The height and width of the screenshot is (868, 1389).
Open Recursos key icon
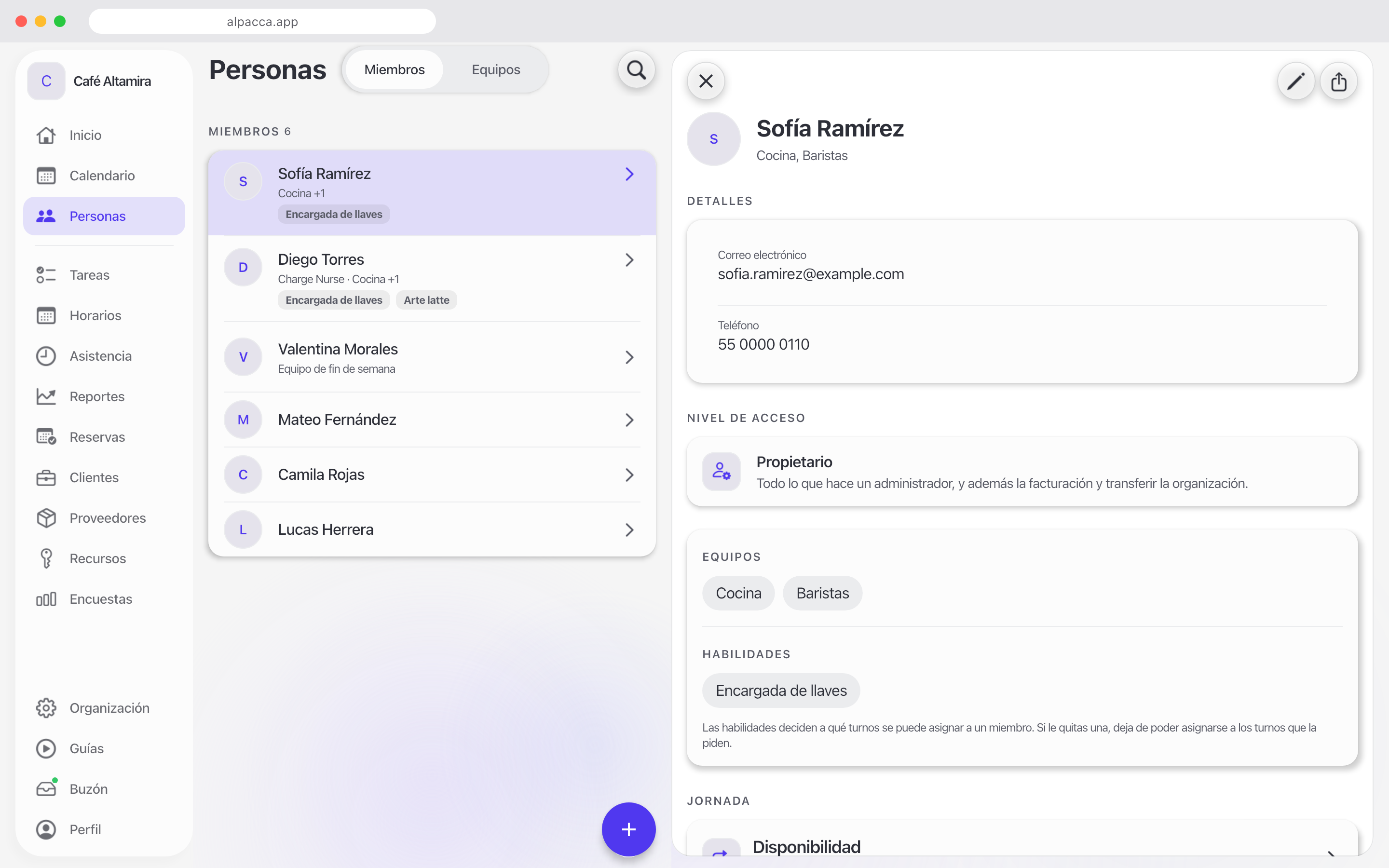(46, 558)
